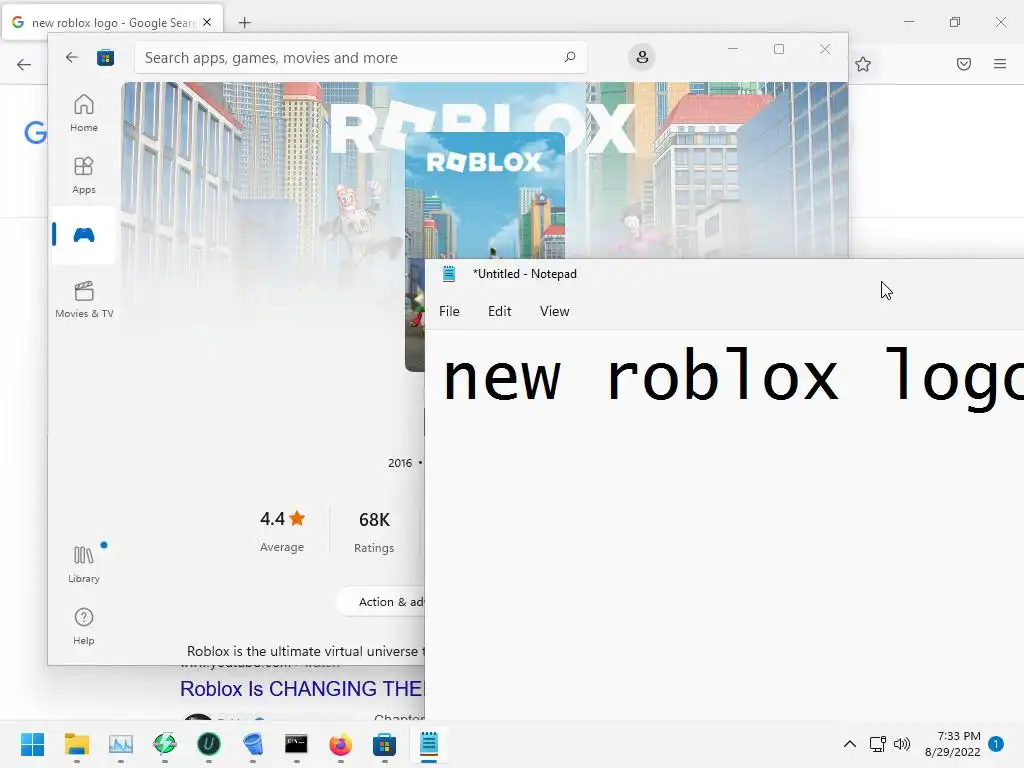Open the performance monitor taskbar icon
1024x768 pixels.
coord(121,744)
